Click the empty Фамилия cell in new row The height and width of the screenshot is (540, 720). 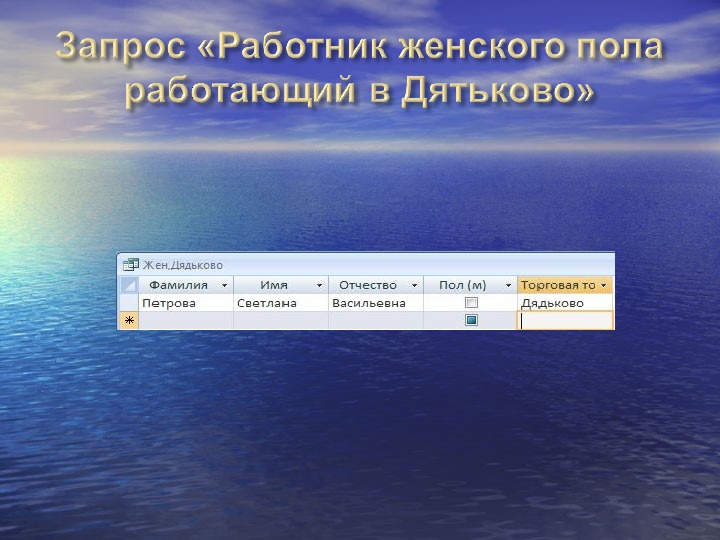[x=186, y=321]
